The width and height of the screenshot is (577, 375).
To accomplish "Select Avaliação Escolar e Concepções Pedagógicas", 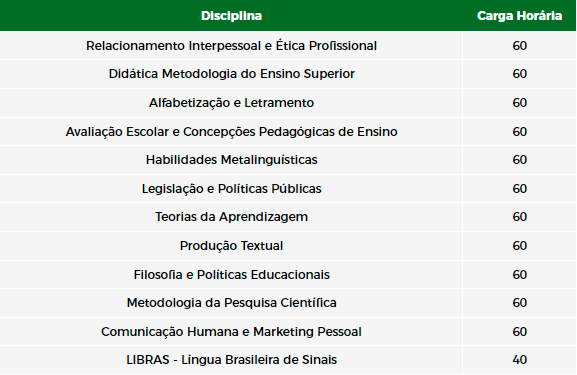I will (231, 131).
